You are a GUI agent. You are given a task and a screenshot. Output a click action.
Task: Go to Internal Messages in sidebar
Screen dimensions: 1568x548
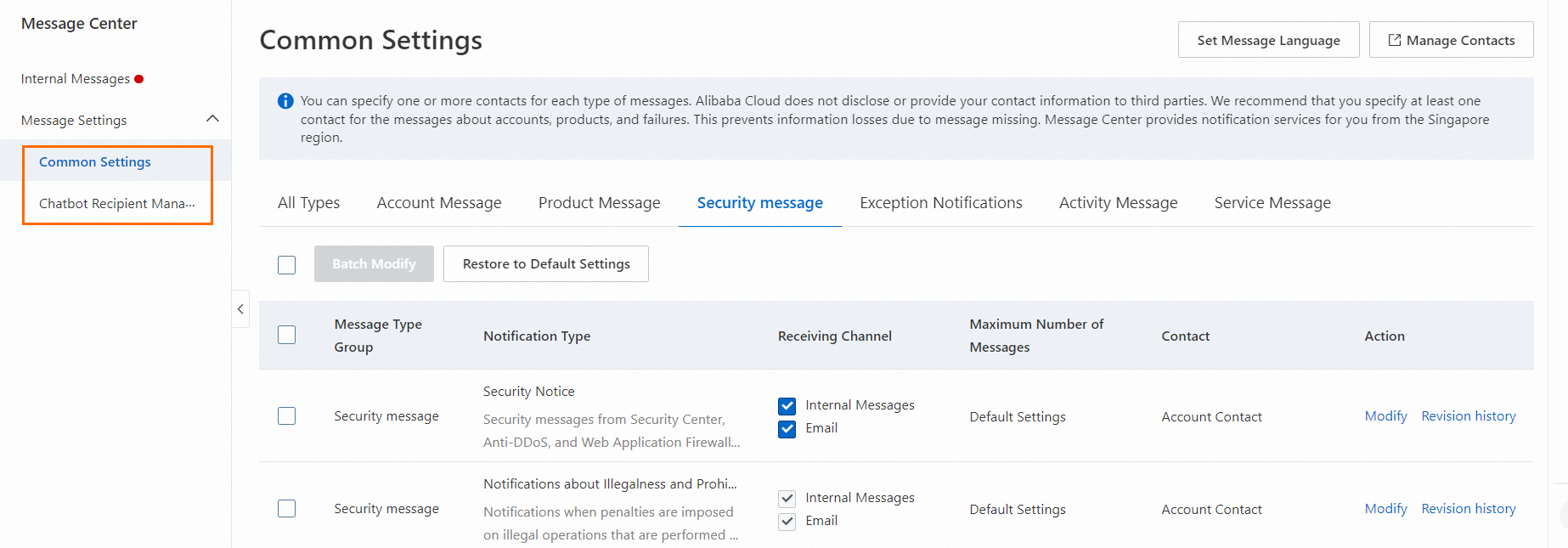click(75, 79)
